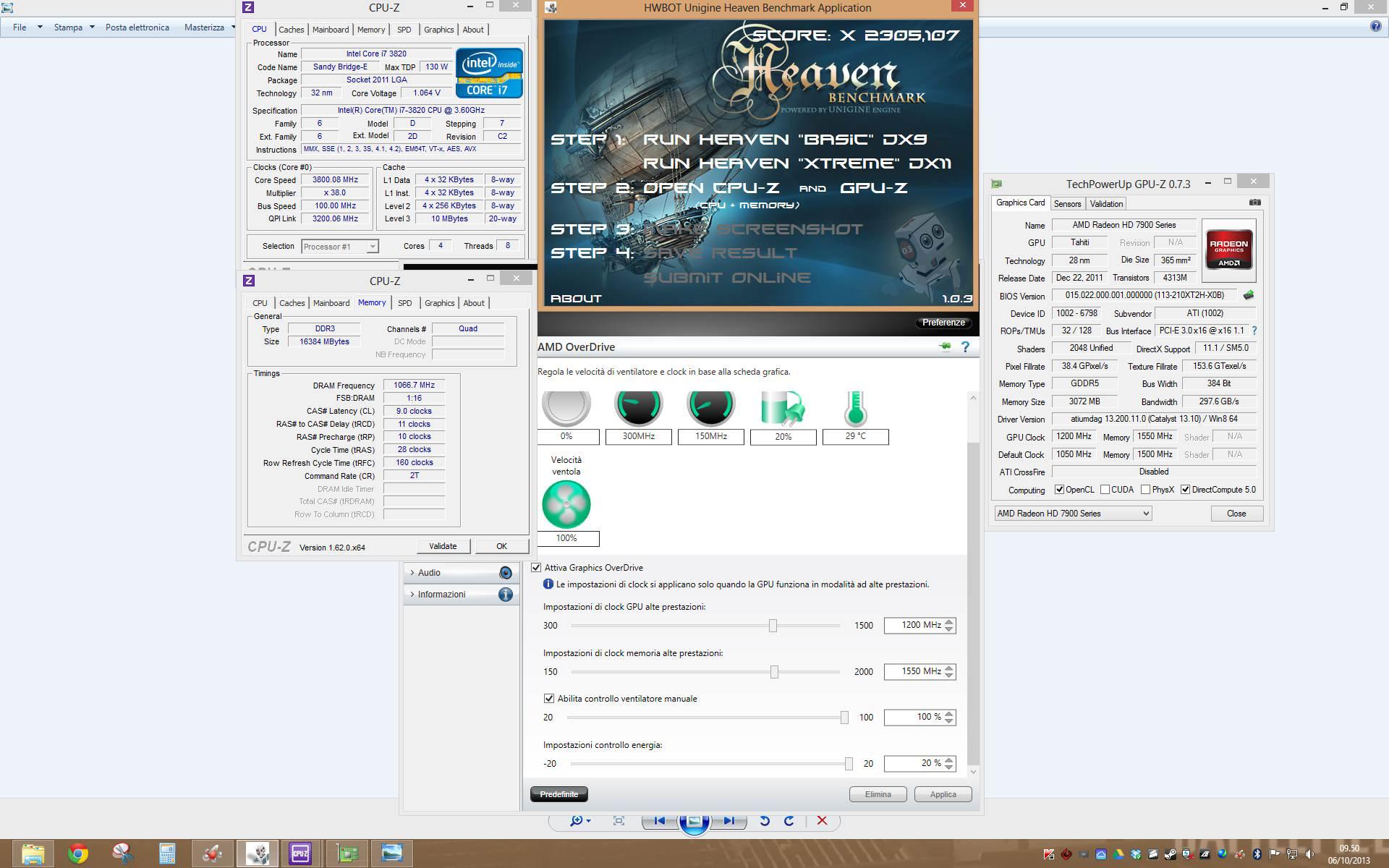Viewport: 1389px width, 868px height.
Task: Click the GPU activity 0% gauge
Action: [566, 407]
